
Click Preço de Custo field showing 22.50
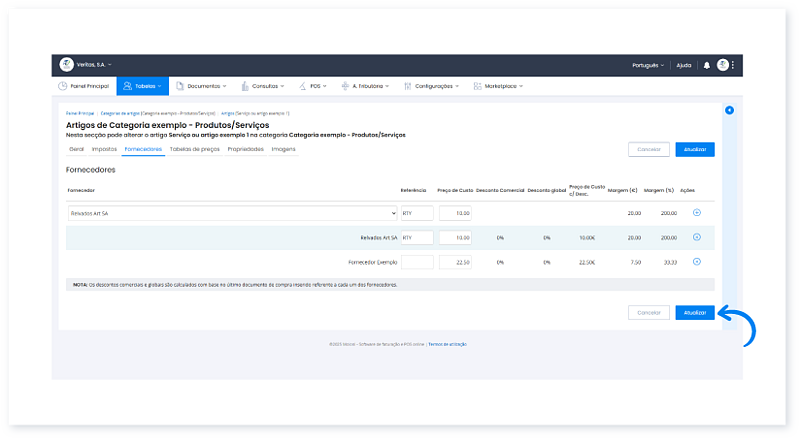pyautogui.click(x=455, y=262)
